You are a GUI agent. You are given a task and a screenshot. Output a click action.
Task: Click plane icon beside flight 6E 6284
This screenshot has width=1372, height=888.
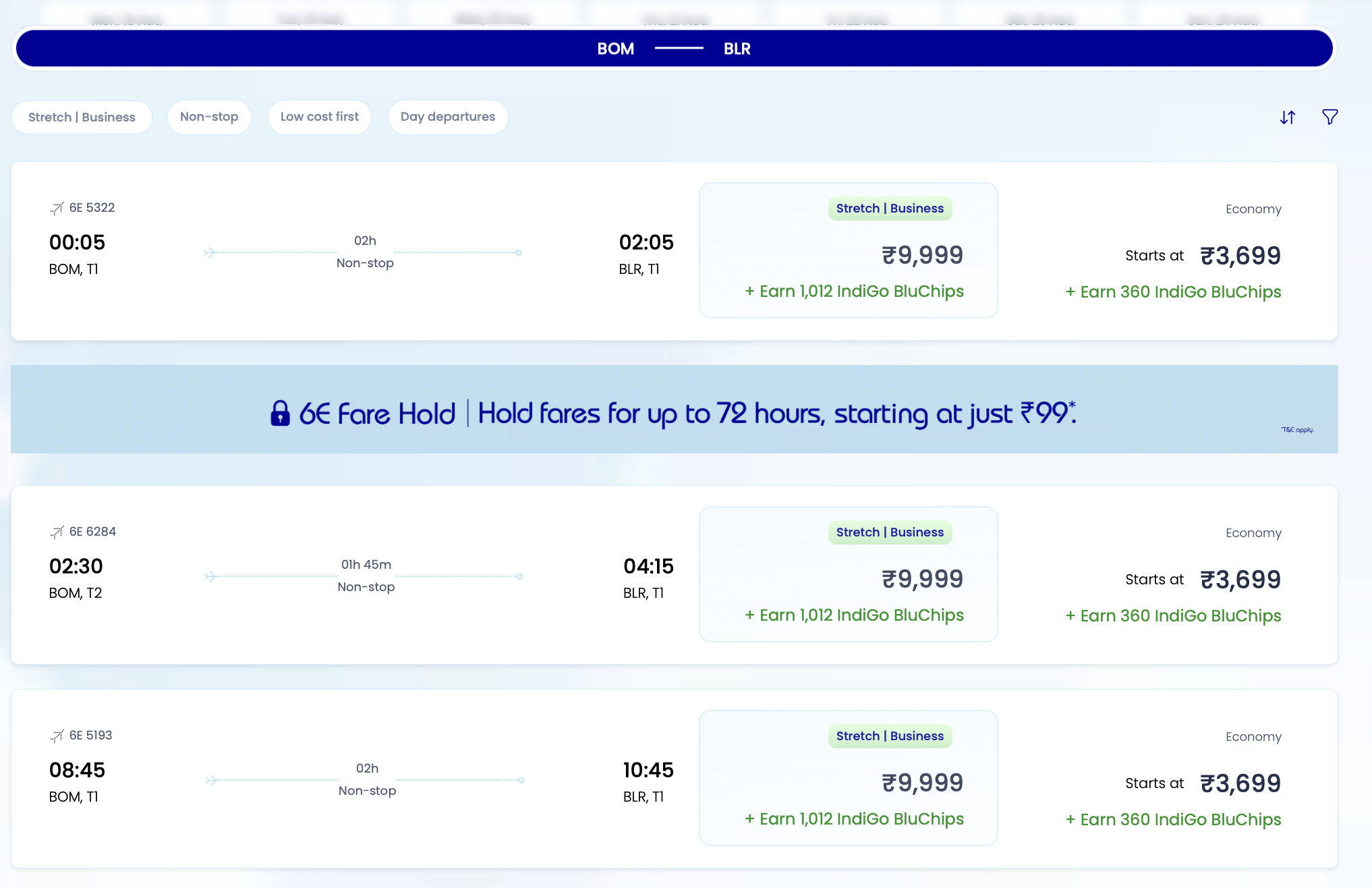(x=57, y=532)
